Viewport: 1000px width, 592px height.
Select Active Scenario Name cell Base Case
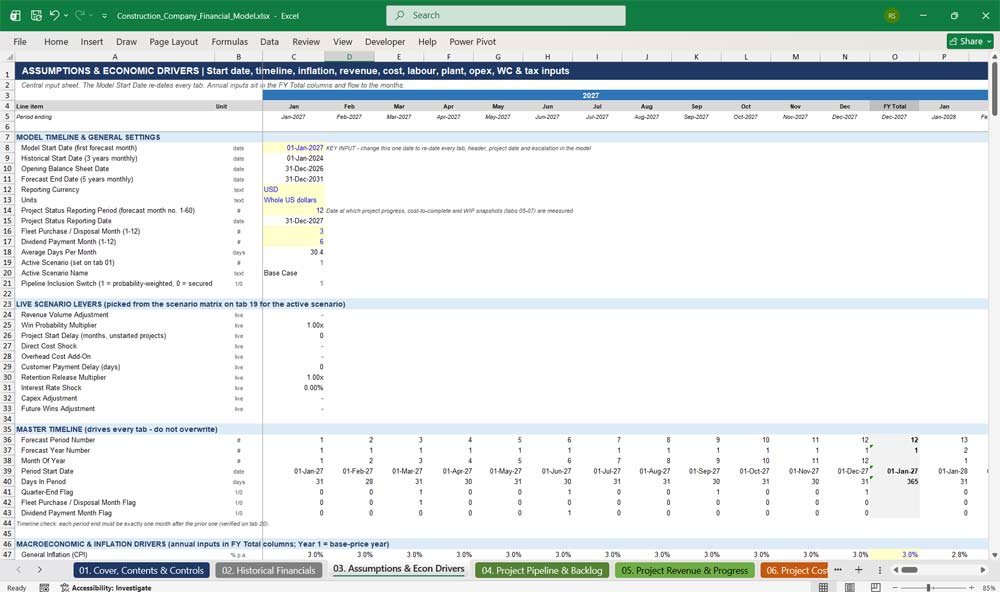pyautogui.click(x=293, y=273)
